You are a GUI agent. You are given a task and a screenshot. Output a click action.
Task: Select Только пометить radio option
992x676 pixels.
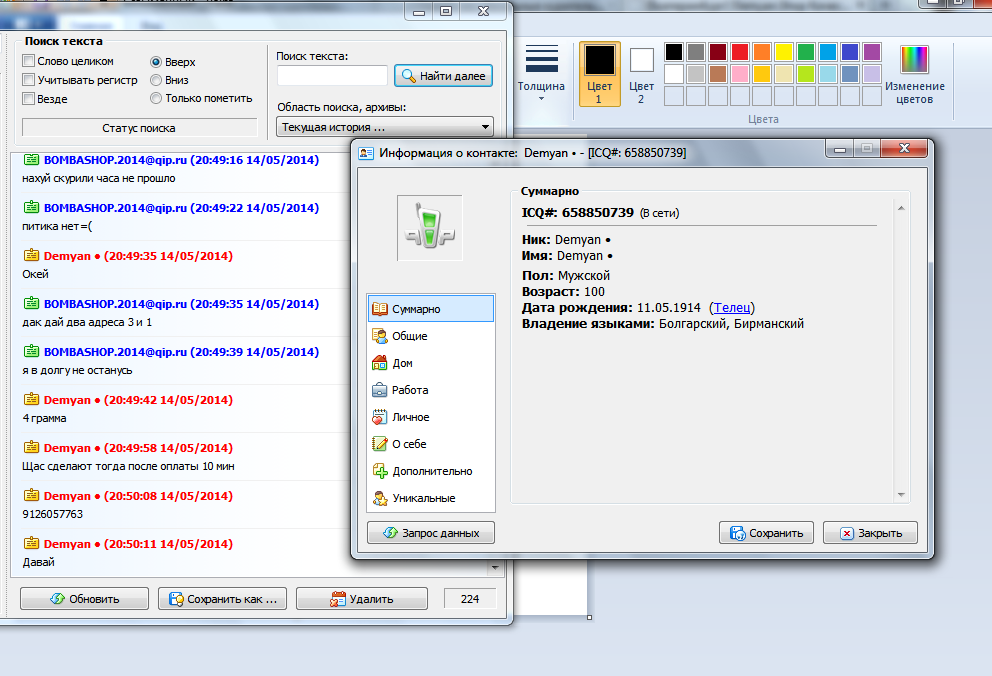[156, 98]
